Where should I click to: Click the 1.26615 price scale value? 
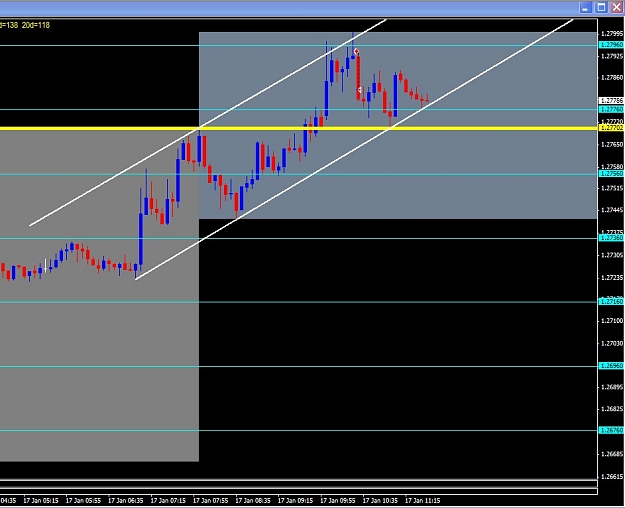point(612,476)
